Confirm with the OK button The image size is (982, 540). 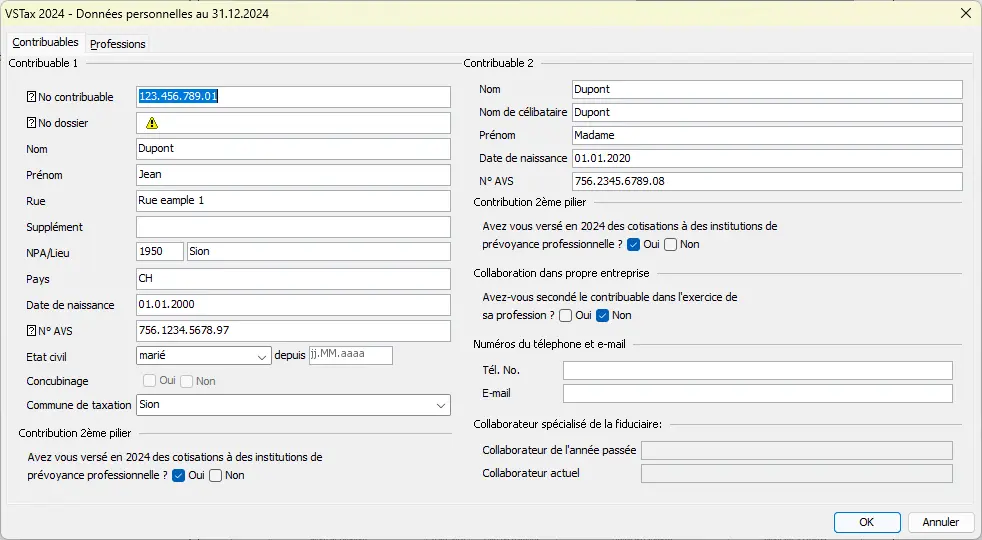pos(867,522)
